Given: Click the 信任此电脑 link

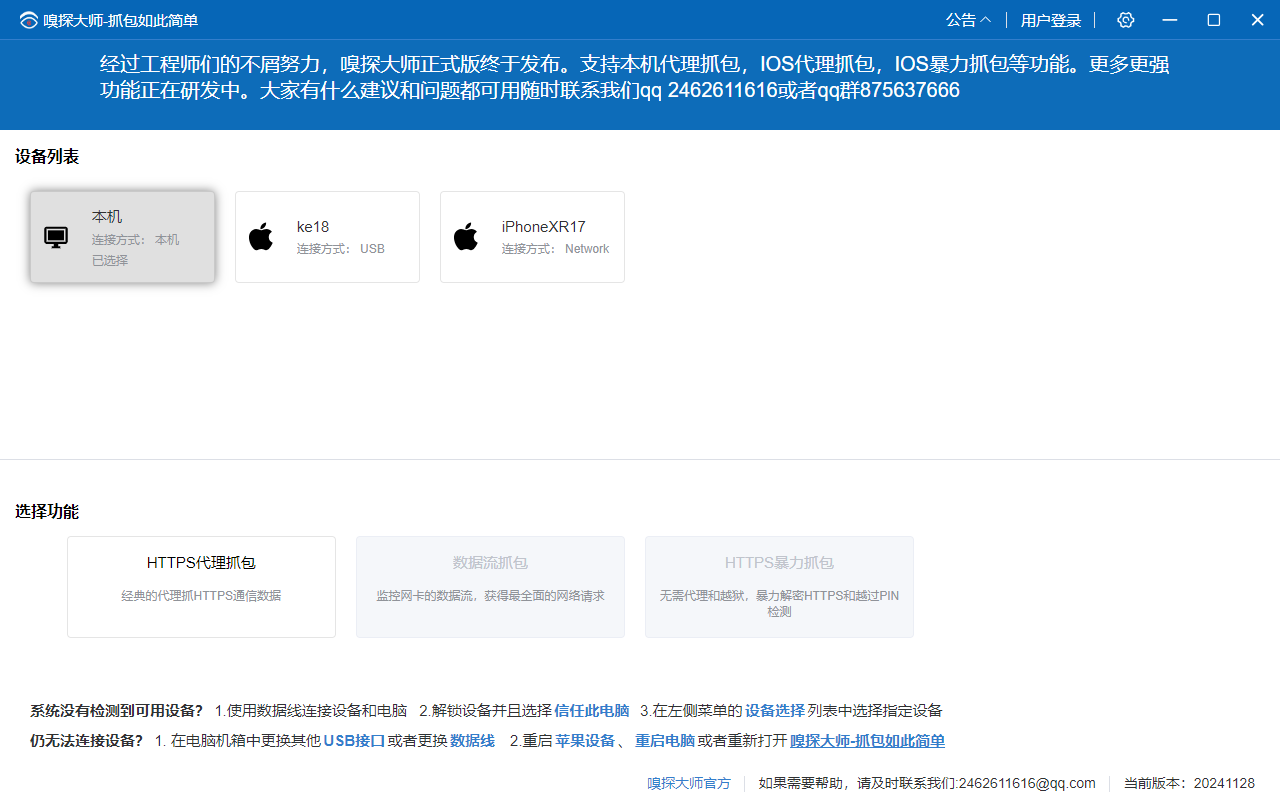Looking at the screenshot, I should [x=592, y=711].
